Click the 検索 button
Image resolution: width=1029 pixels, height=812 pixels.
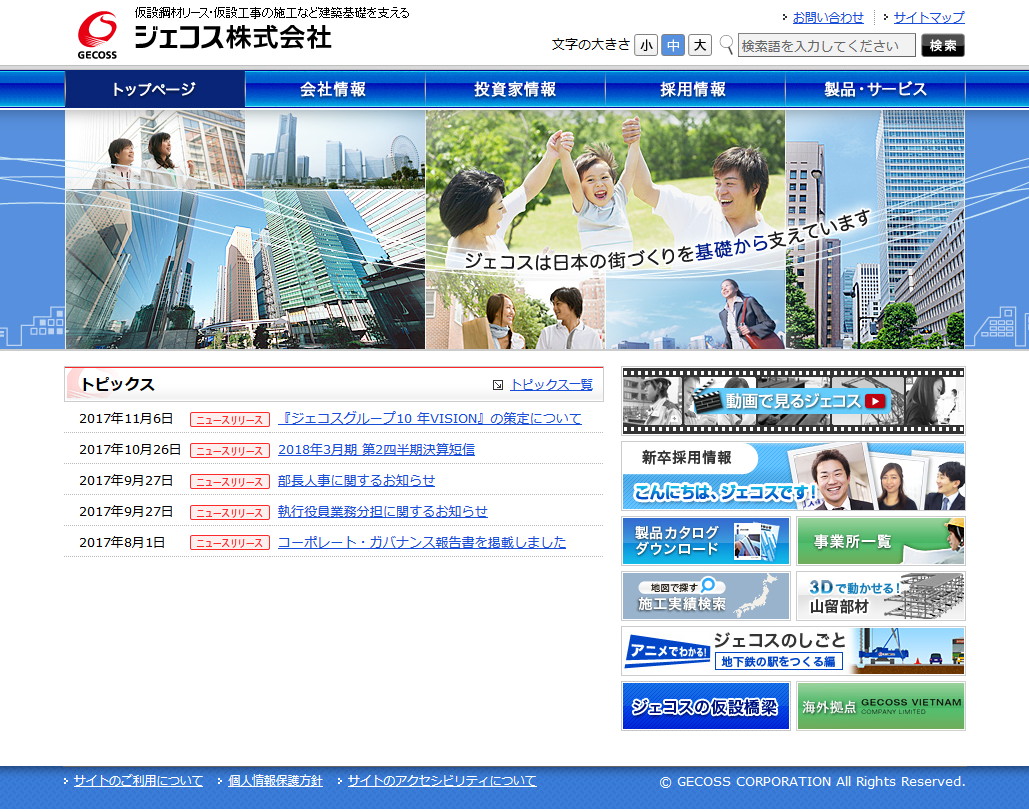[x=943, y=45]
